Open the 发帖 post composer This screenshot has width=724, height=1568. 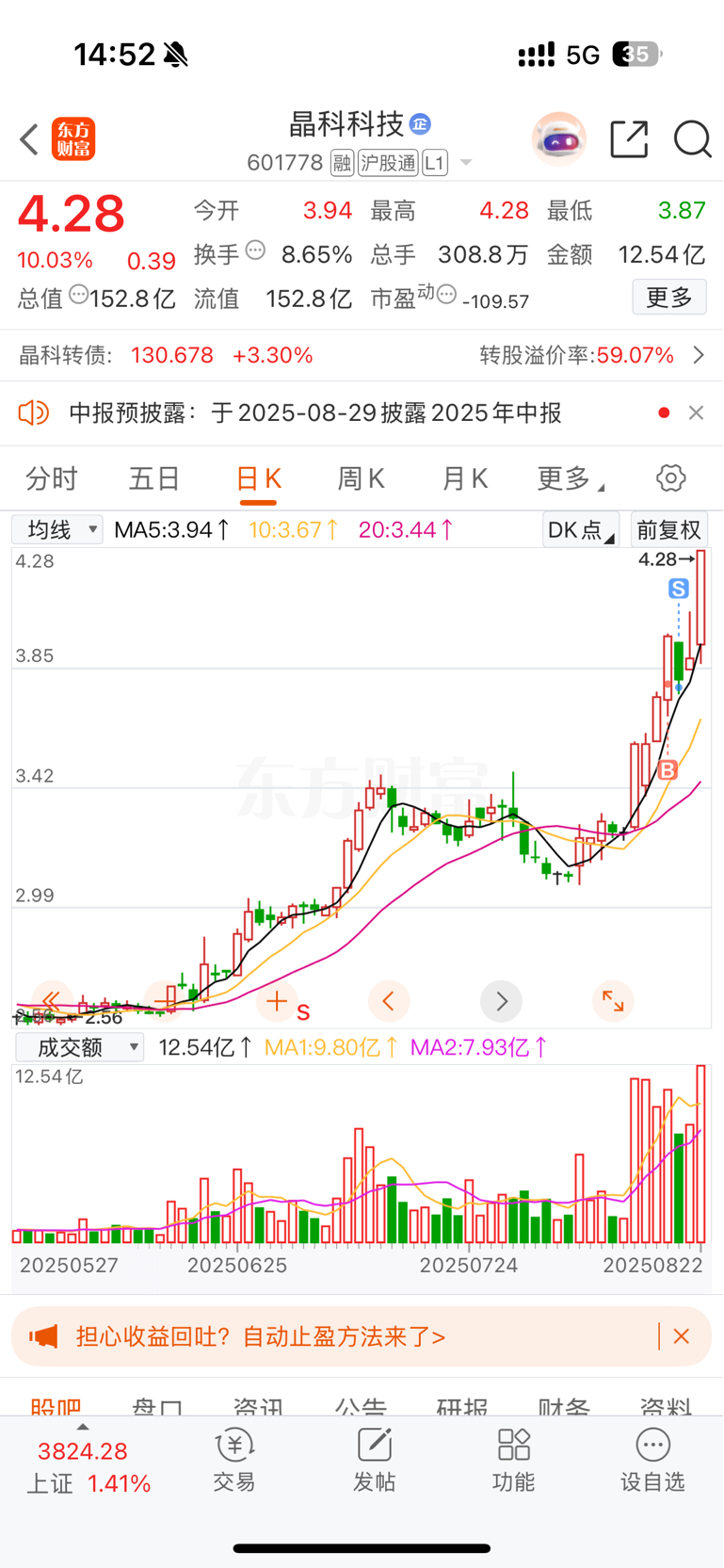coord(374,1461)
